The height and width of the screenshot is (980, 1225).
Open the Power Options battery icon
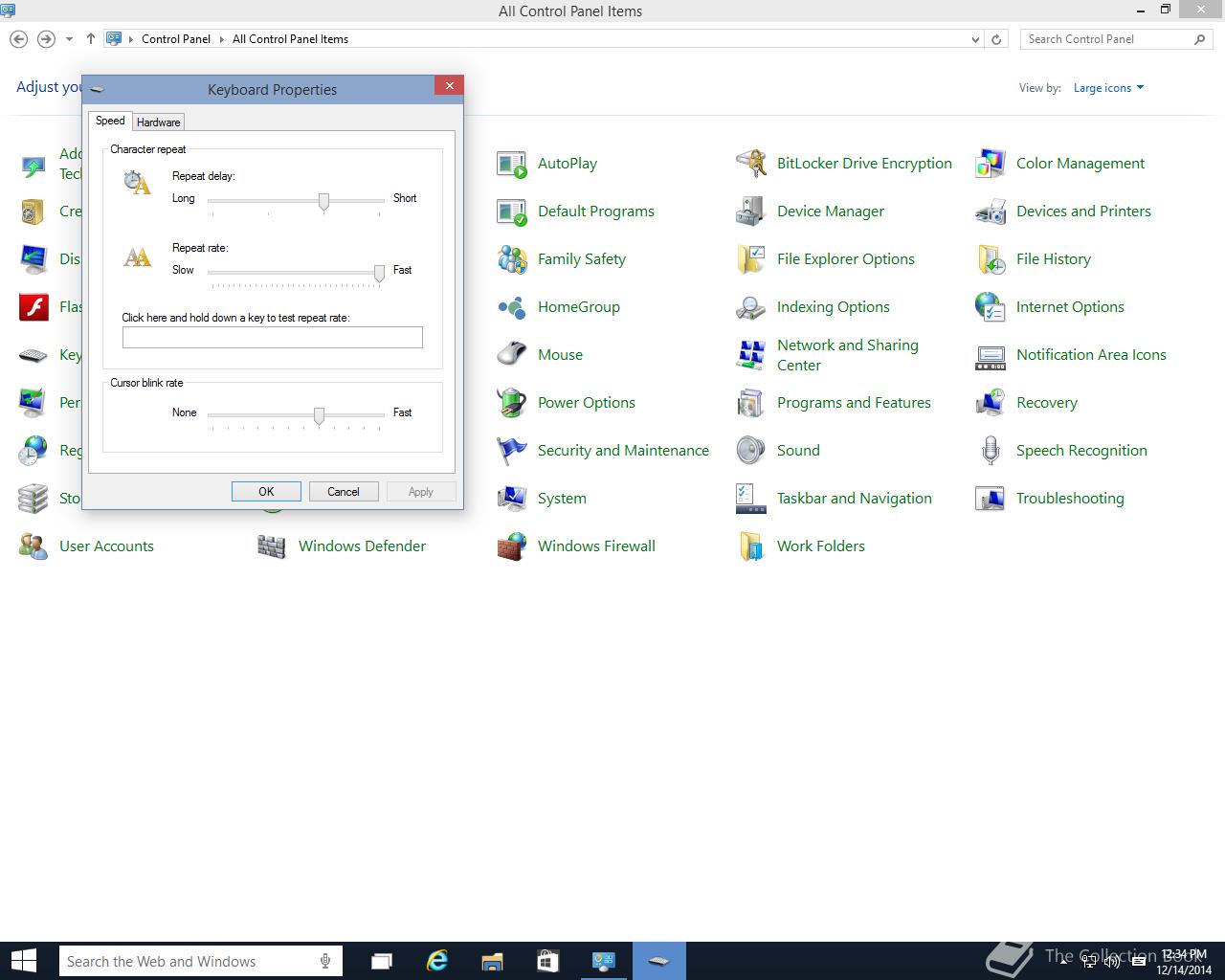[x=512, y=403]
